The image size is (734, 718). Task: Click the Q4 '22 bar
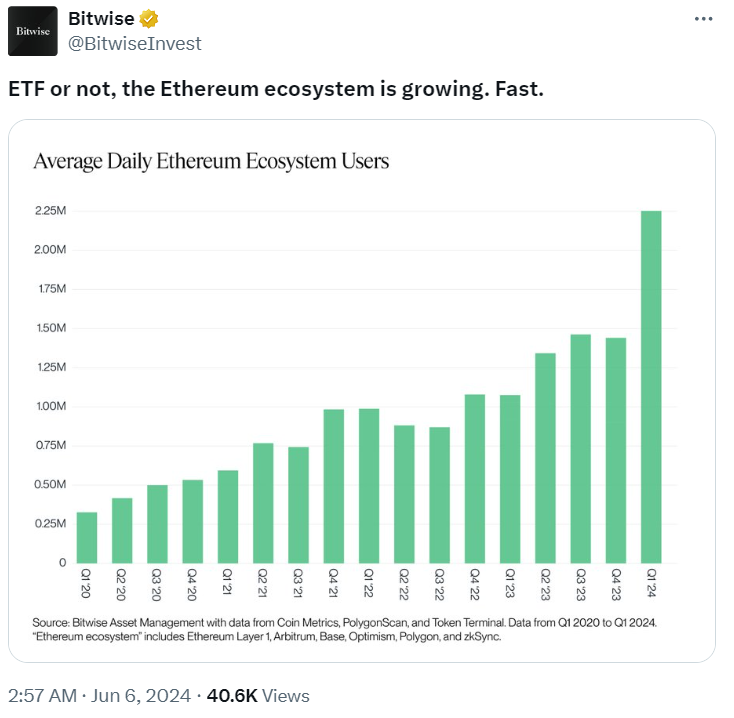coord(475,479)
